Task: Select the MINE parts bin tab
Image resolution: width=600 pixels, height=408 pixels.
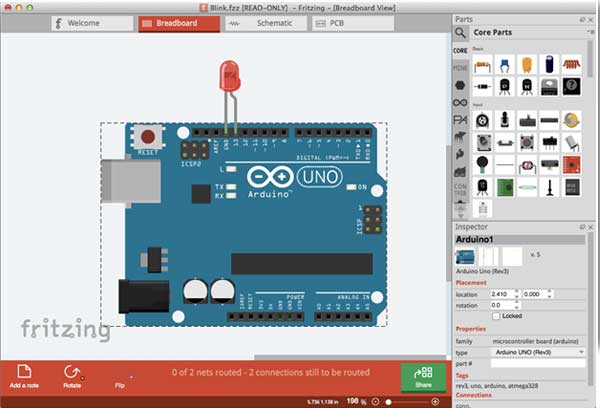Action: click(x=460, y=68)
